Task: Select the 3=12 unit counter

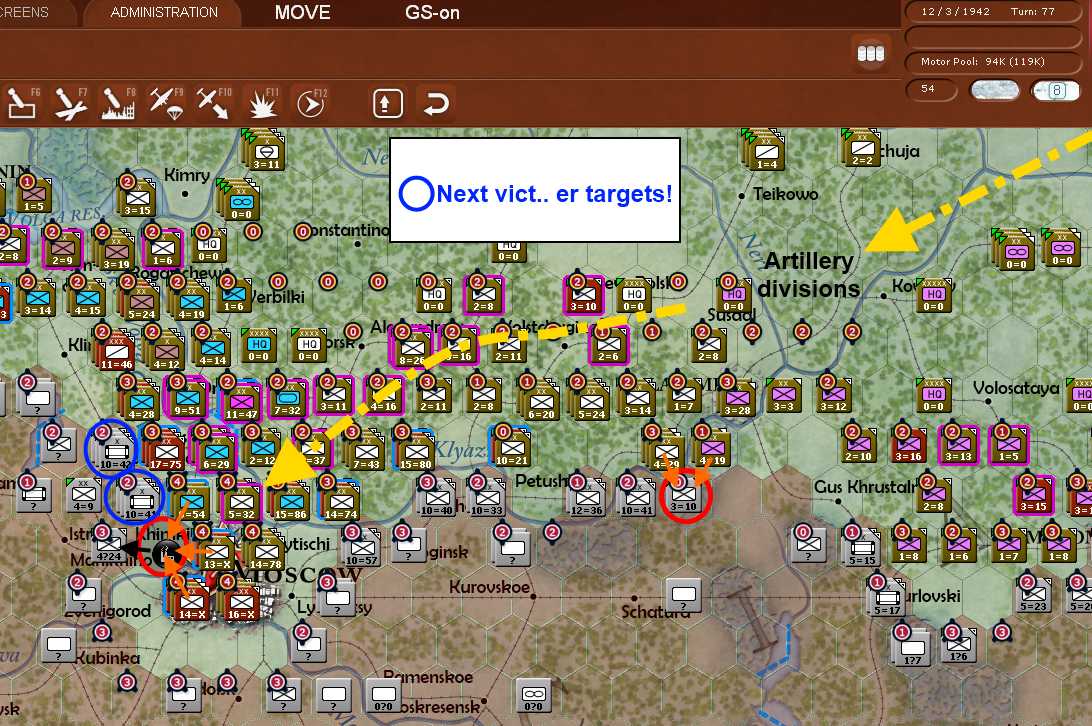Action: tap(834, 394)
